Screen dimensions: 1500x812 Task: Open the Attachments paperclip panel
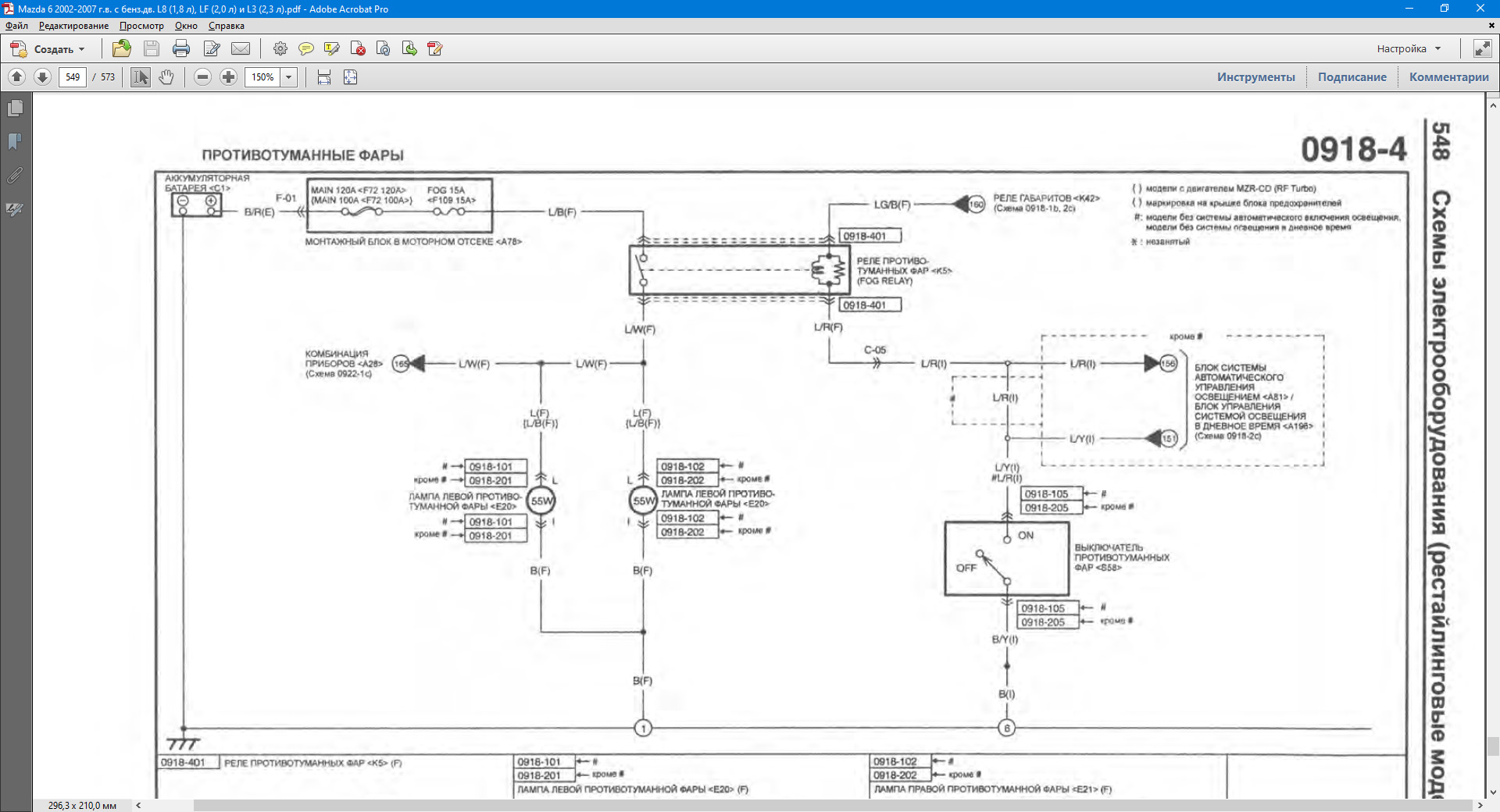(15, 175)
